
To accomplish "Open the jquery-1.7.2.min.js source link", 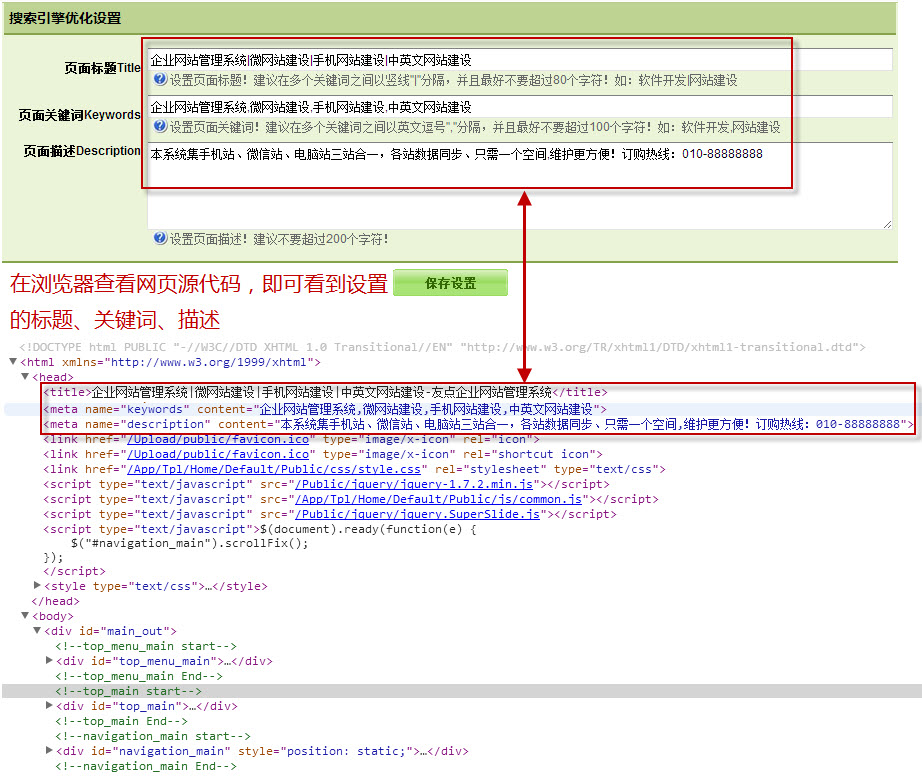I will pos(414,484).
